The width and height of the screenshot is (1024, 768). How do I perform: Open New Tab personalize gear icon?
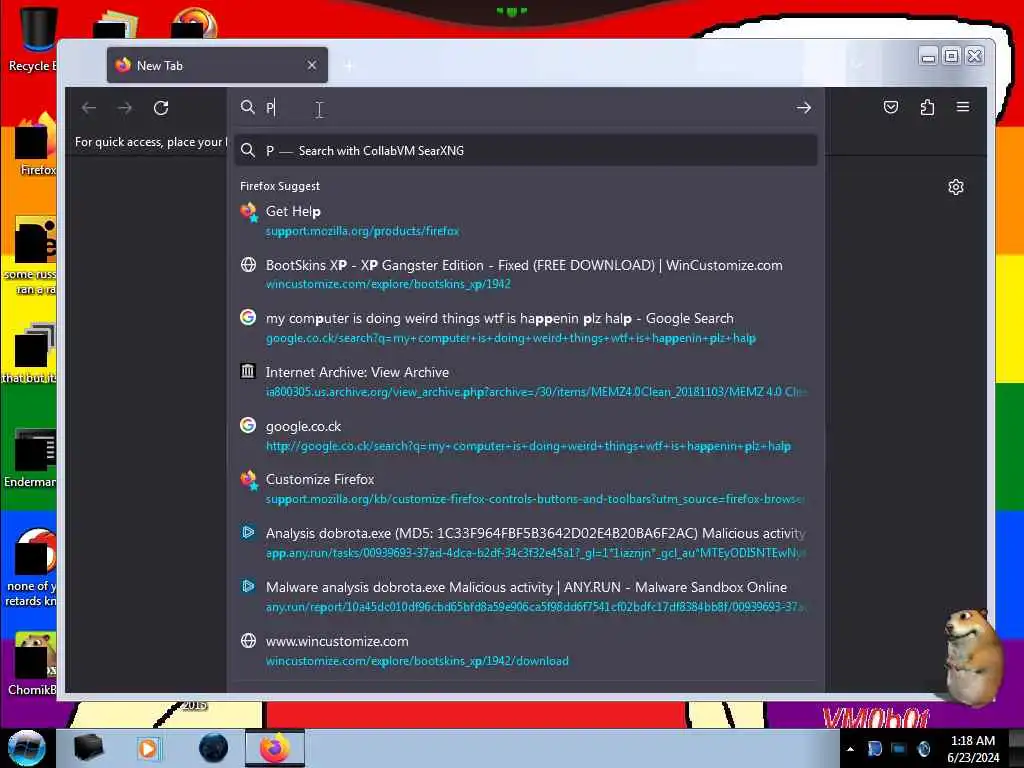click(x=955, y=187)
